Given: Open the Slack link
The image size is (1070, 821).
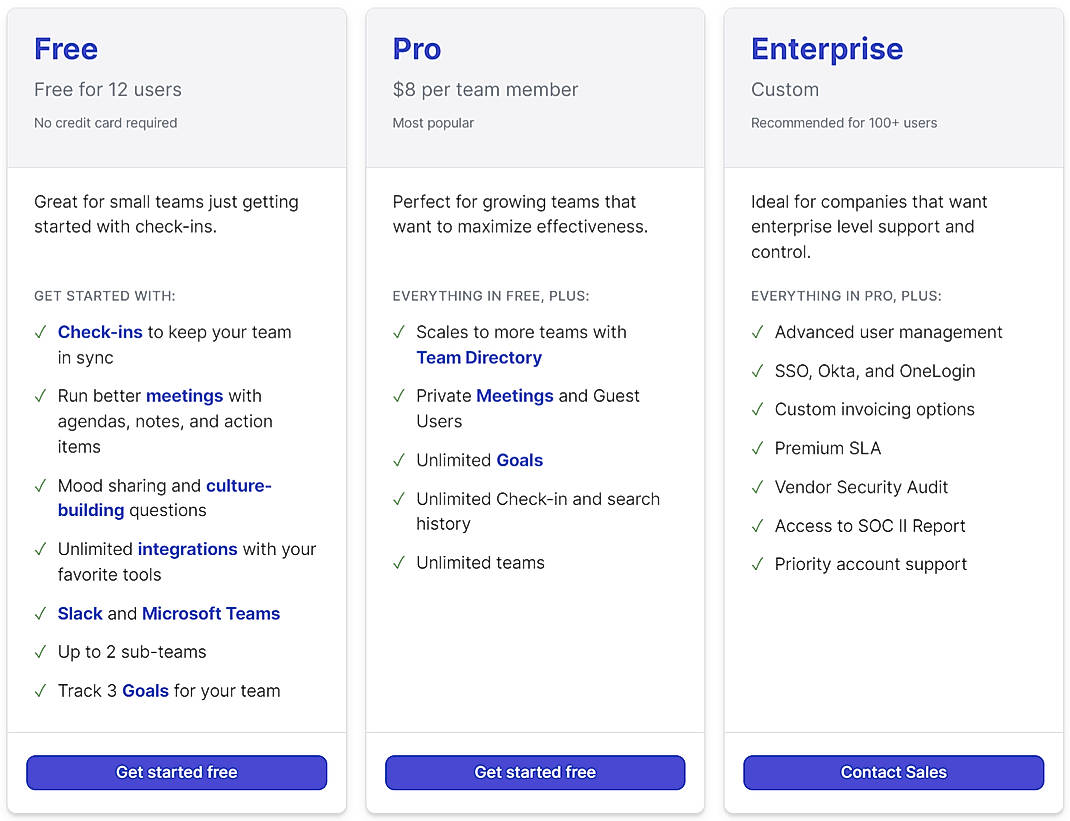Looking at the screenshot, I should coord(80,614).
